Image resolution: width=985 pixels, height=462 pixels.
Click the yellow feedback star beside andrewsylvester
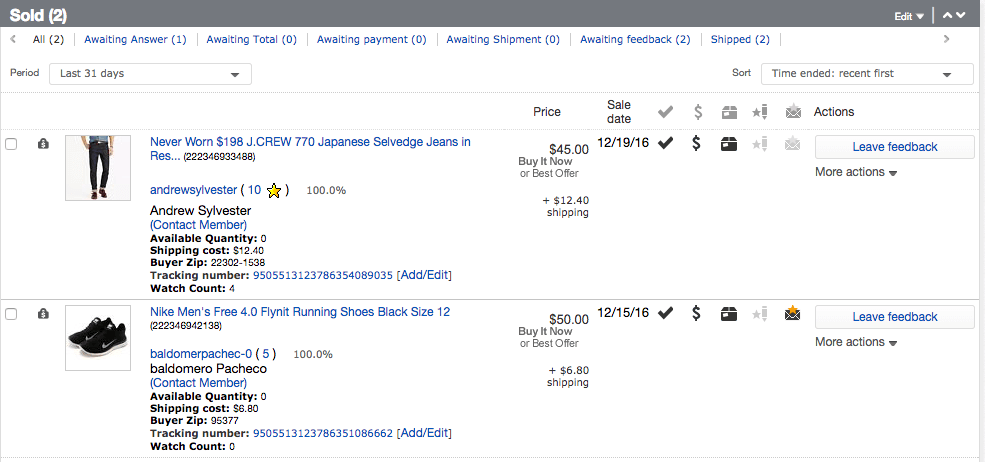pos(274,190)
